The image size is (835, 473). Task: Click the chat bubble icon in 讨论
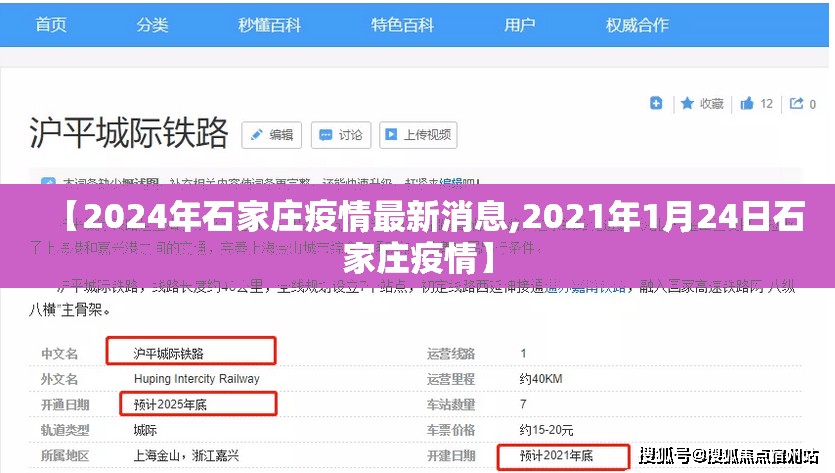point(325,135)
